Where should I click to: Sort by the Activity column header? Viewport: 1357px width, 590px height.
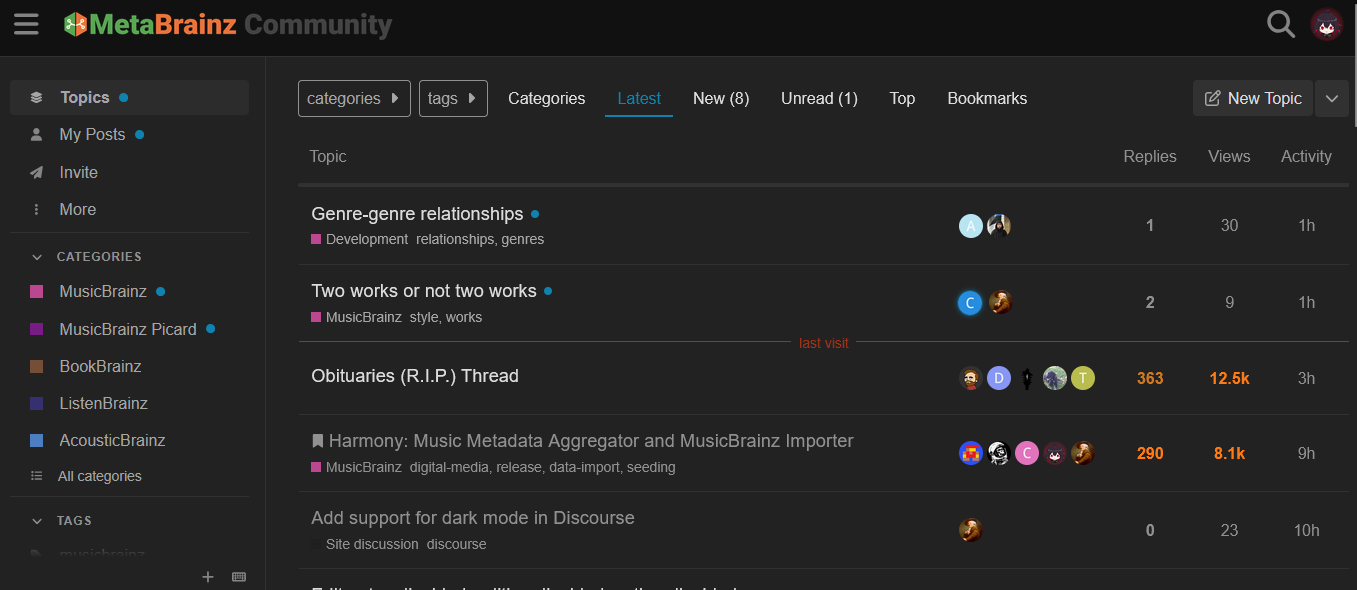(1306, 156)
